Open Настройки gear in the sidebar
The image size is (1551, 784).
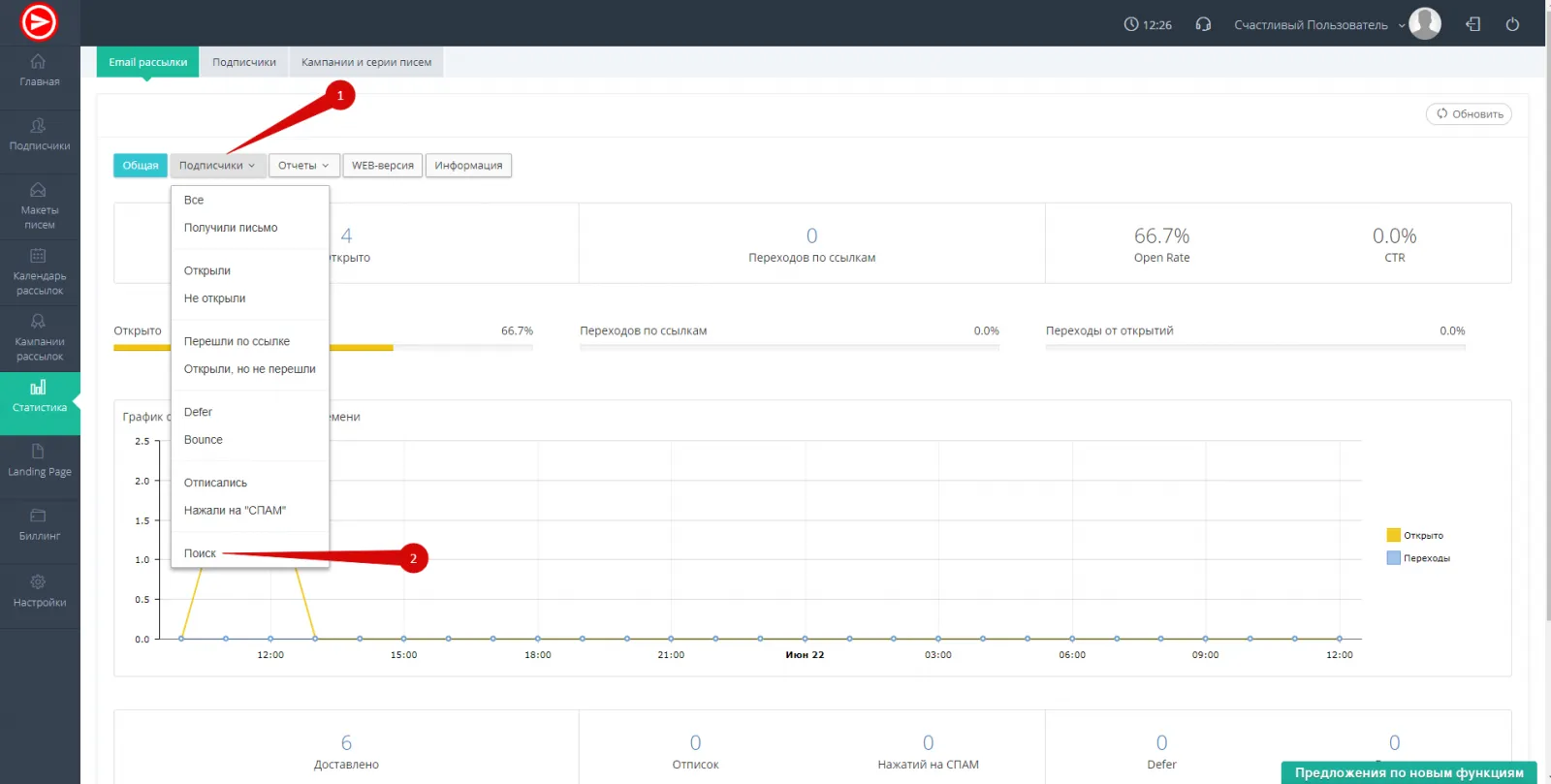(39, 590)
